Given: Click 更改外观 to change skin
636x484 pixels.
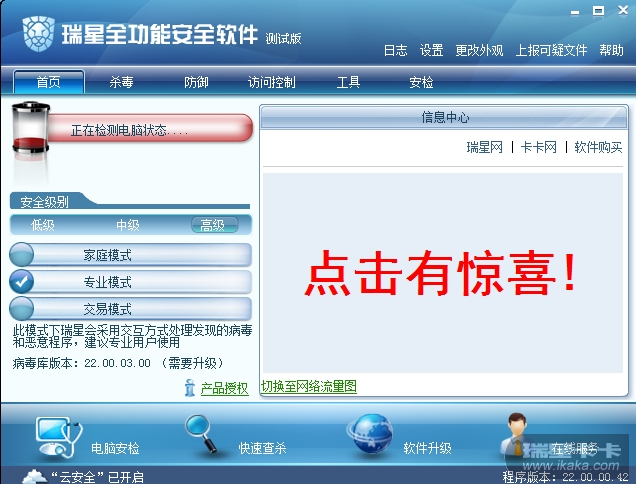Looking at the screenshot, I should [479, 50].
